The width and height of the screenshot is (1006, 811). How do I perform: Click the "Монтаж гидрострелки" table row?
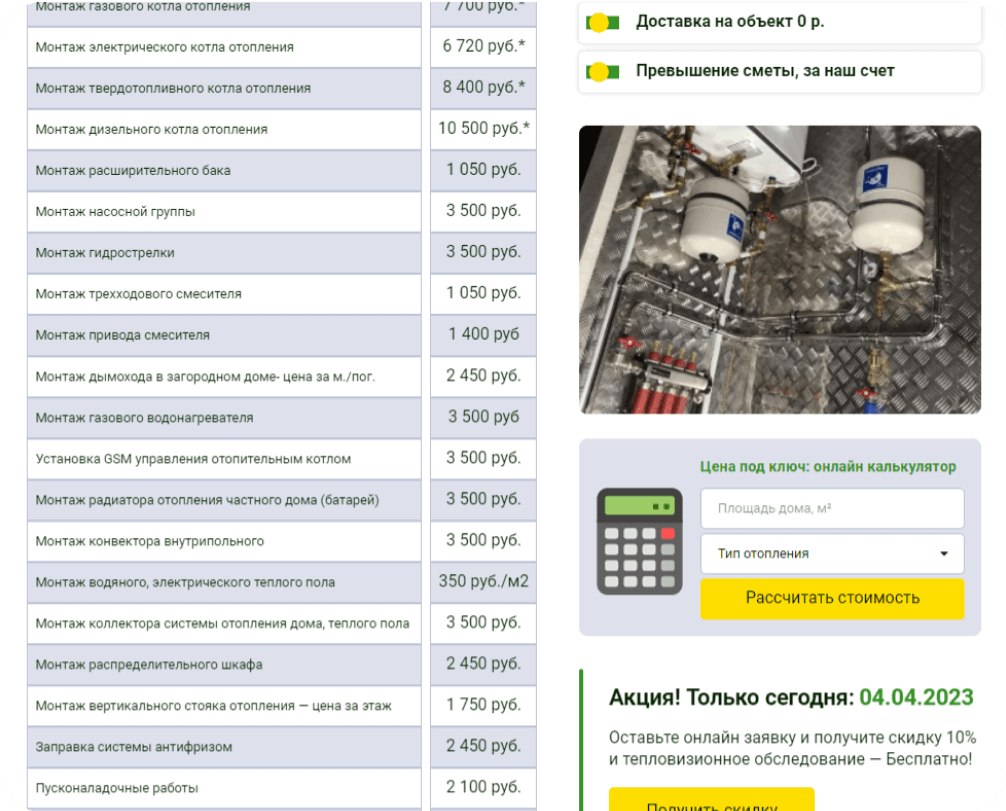pos(224,253)
